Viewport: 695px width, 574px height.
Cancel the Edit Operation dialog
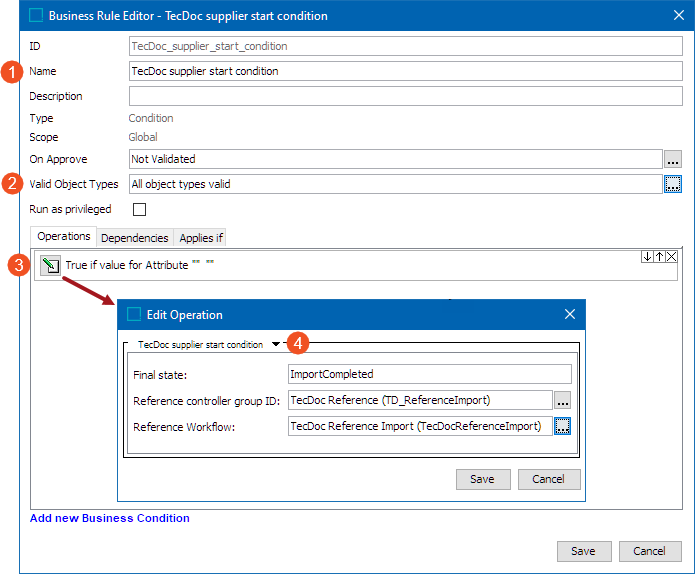click(x=549, y=479)
